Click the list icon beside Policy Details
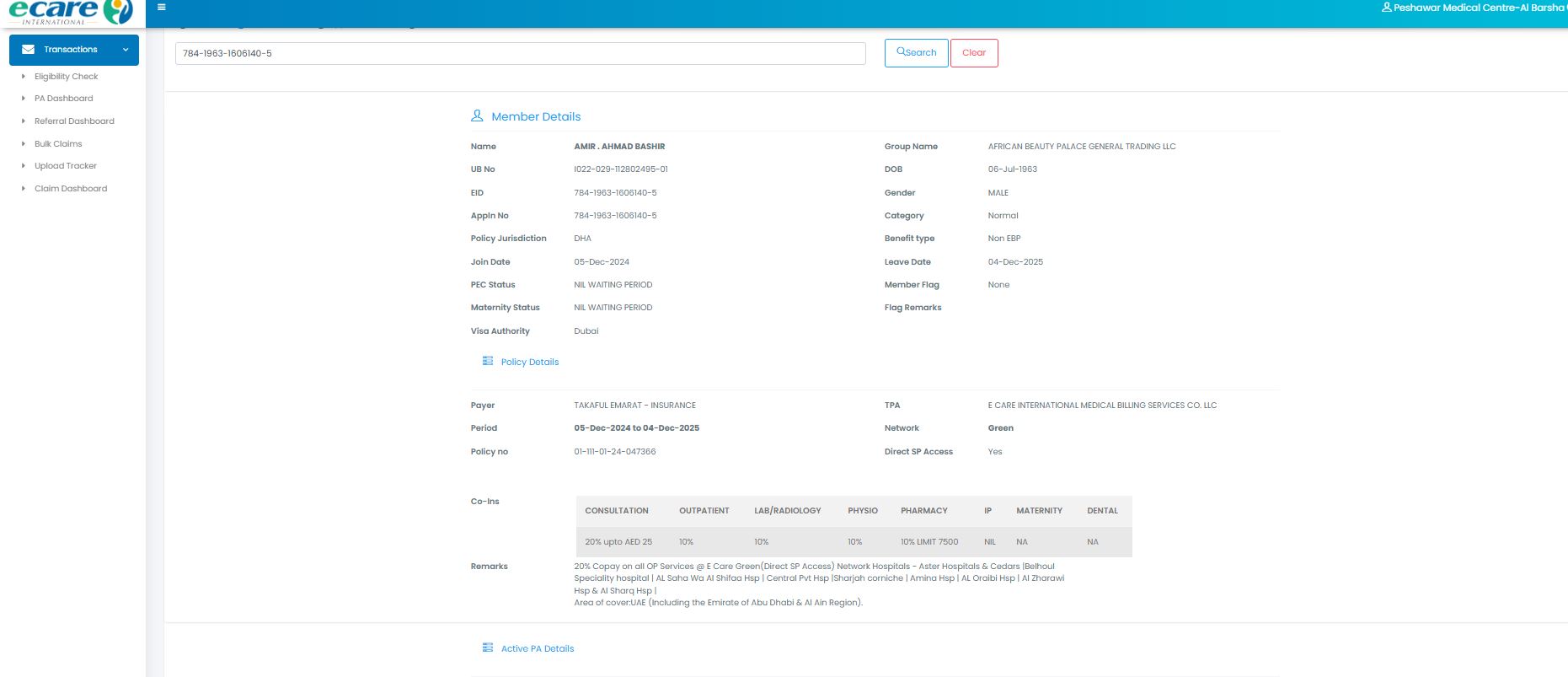Screen dimensions: 1568x677 pos(487,361)
